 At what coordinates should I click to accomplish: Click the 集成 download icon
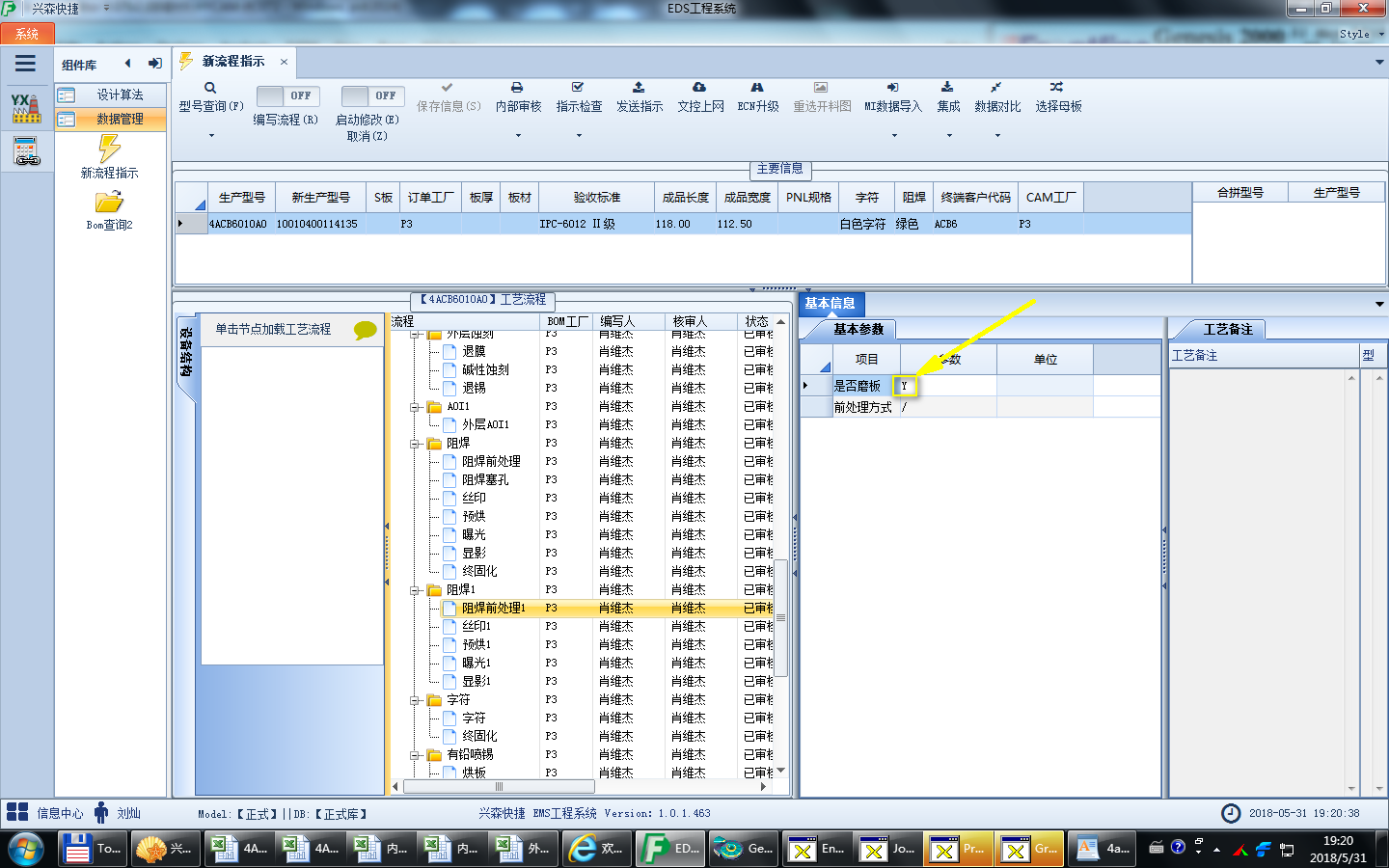[947, 88]
